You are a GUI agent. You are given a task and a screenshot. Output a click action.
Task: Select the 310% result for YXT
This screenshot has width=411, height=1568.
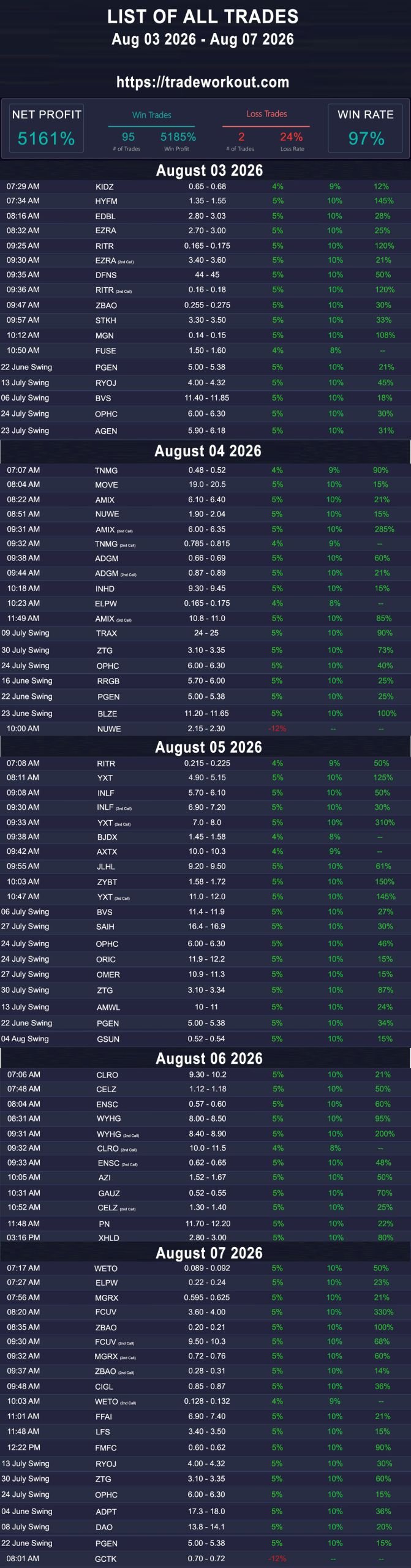pyautogui.click(x=385, y=823)
